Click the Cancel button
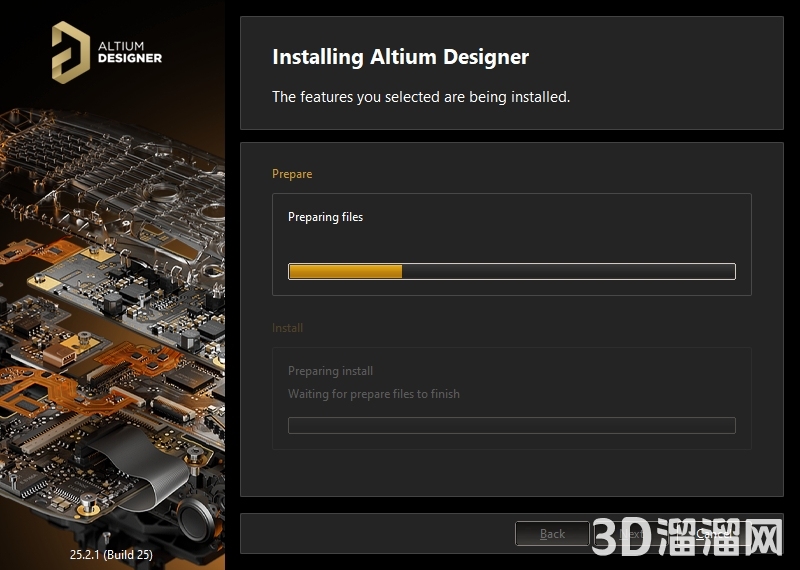Viewport: 800px width, 570px height. (x=714, y=534)
